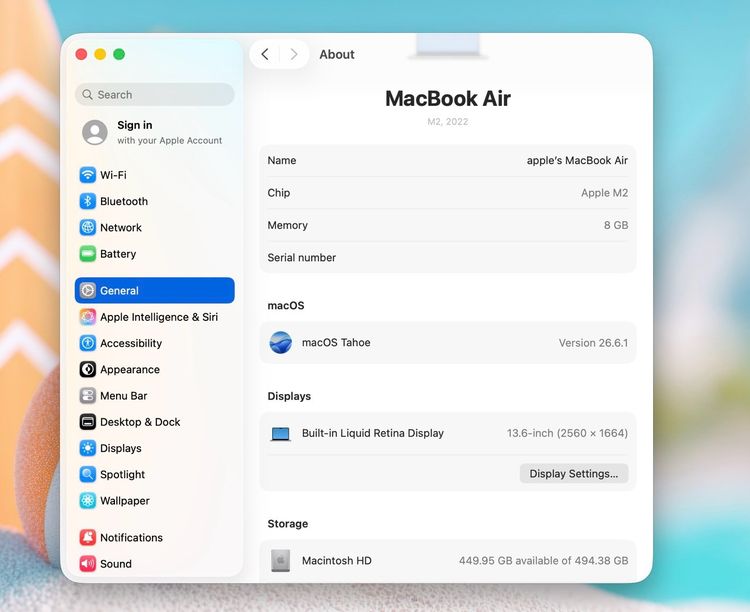Click Version 26.6.1 text
Viewport: 750px width, 612px height.
594,343
